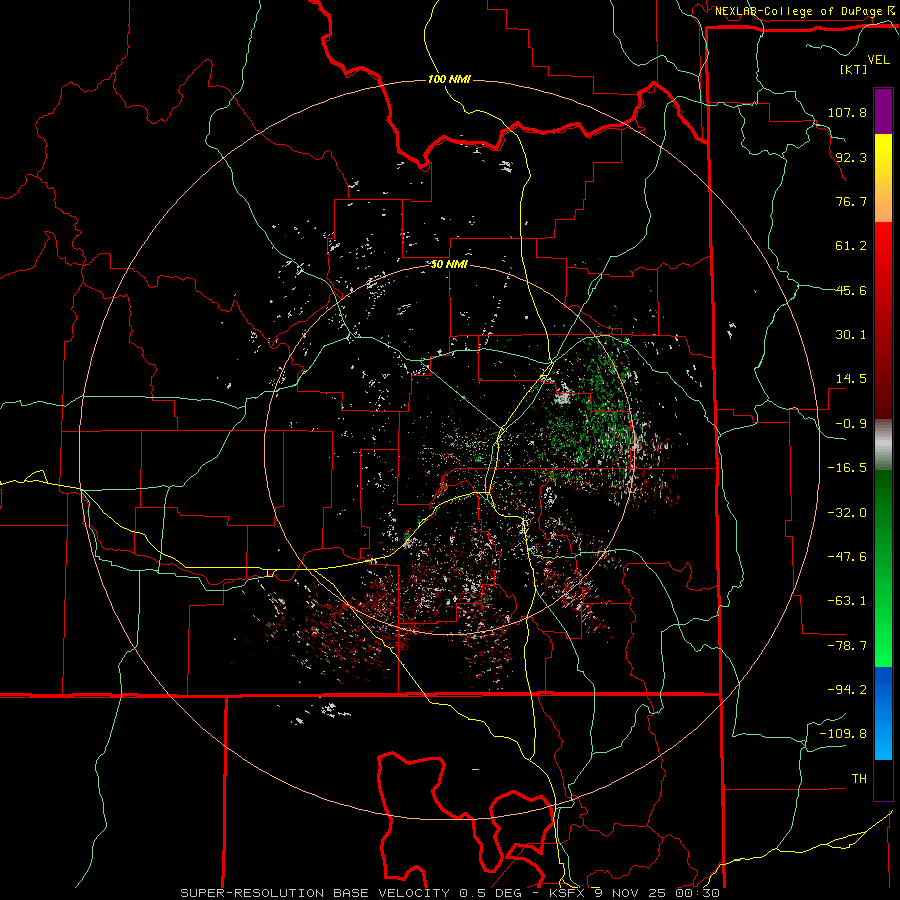The height and width of the screenshot is (900, 900).
Task: Select the -63.1 legend value
Action: pos(847,601)
